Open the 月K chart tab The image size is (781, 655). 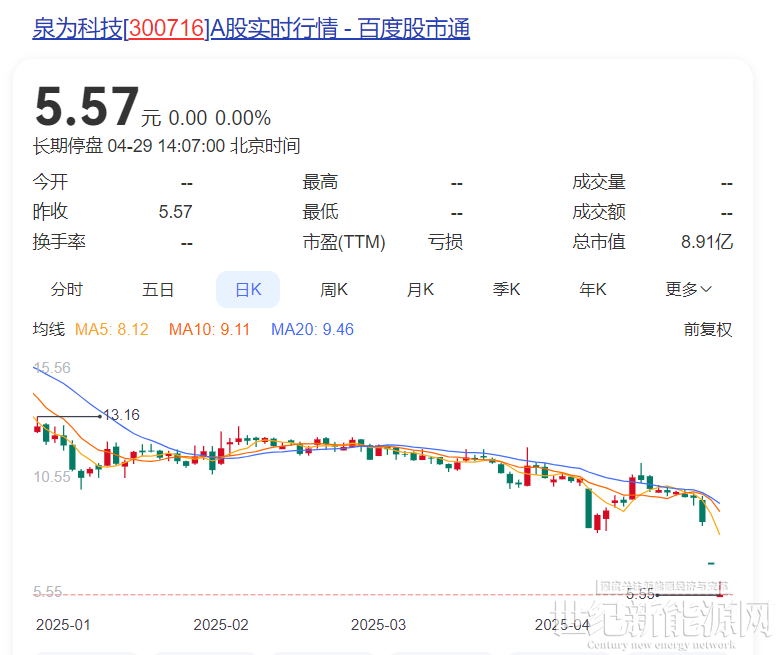coord(420,289)
